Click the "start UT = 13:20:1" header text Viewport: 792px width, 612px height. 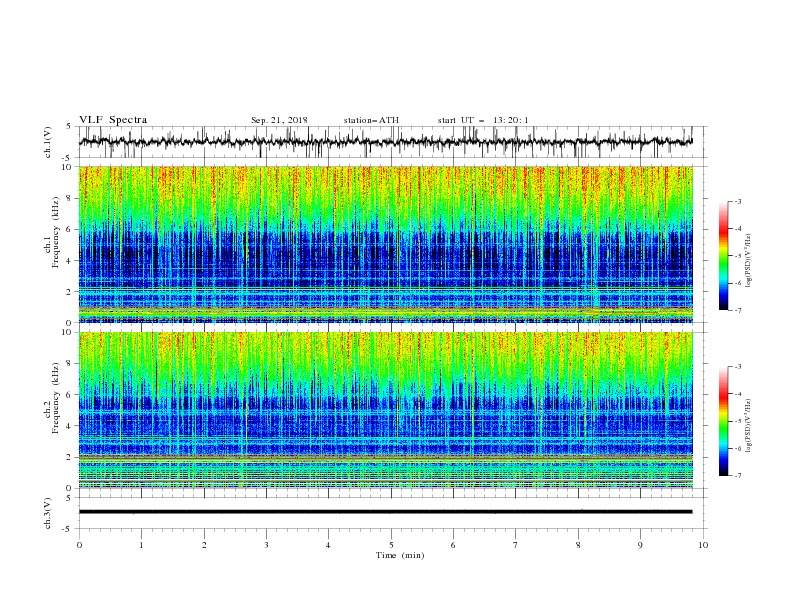[483, 120]
